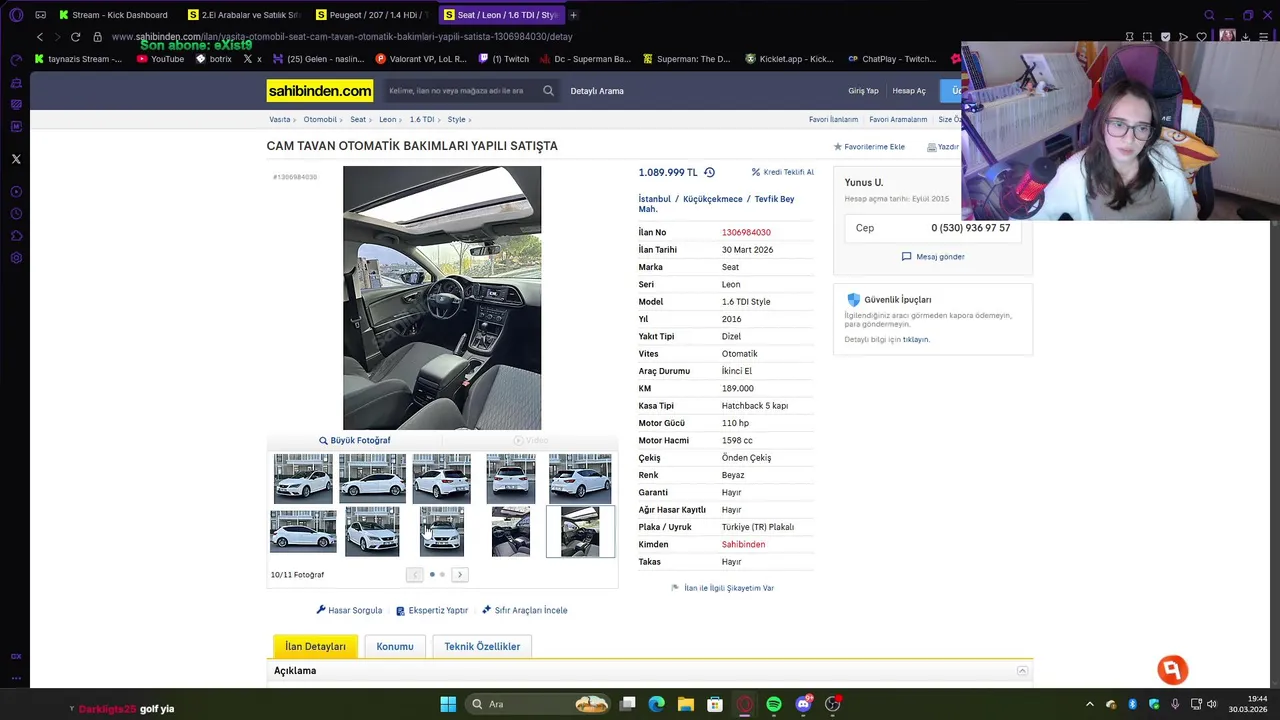Switch to Stream - Kick Dashboard browser tab

(x=113, y=15)
